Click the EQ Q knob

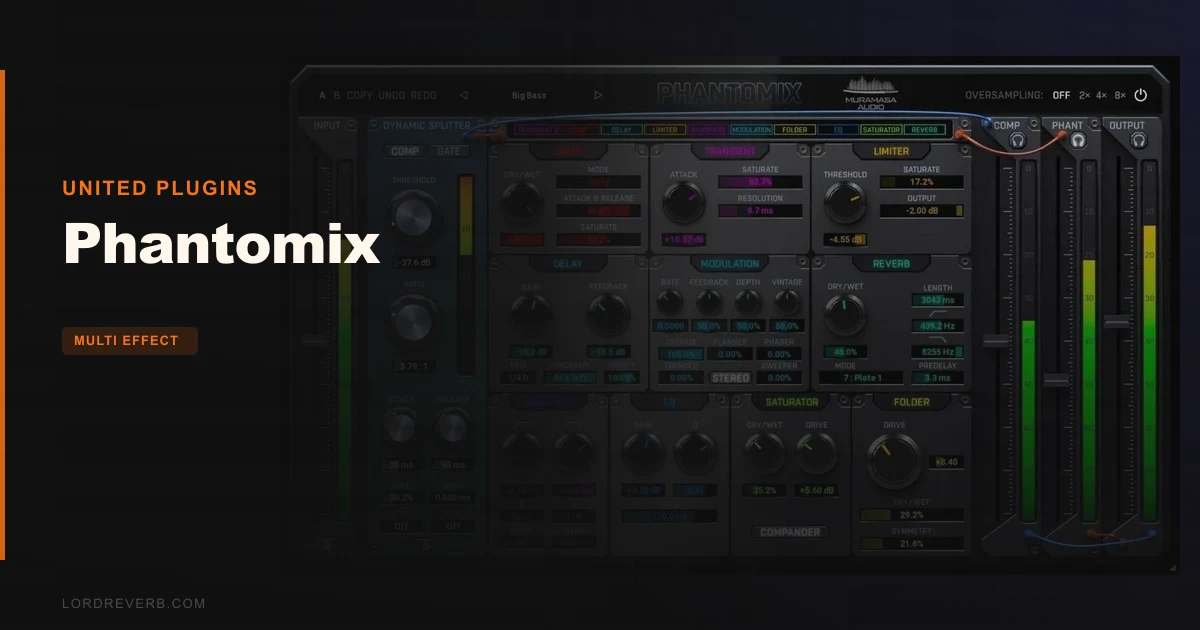(x=695, y=453)
